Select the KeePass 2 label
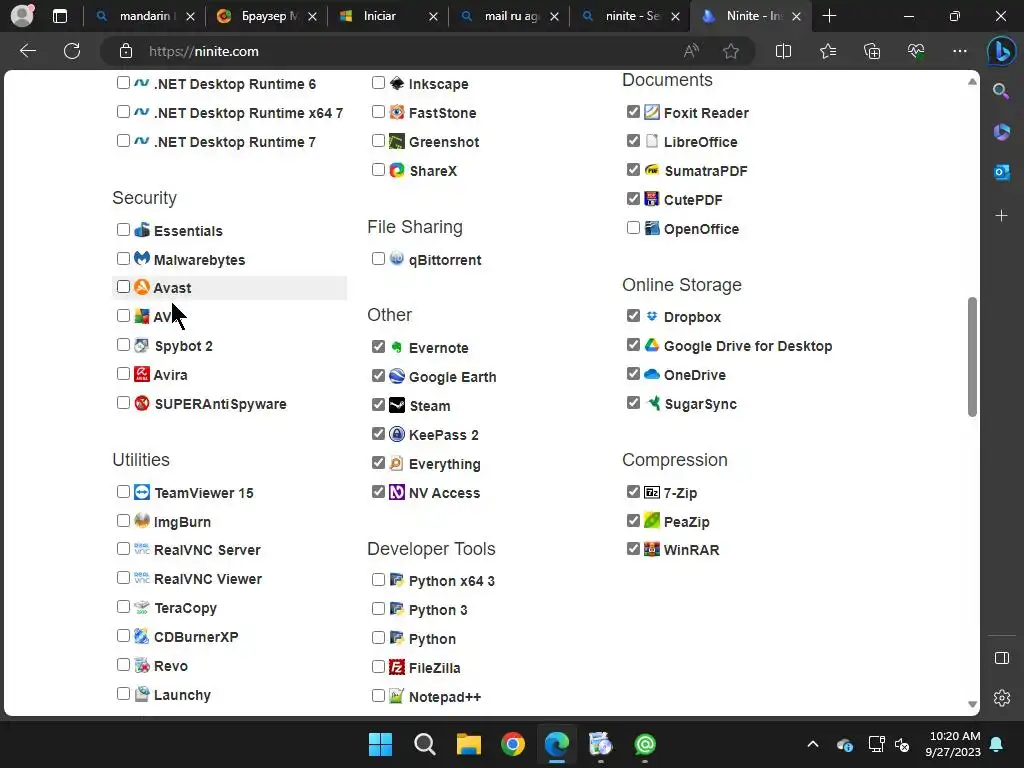The height and width of the screenshot is (768, 1024). pos(443,435)
